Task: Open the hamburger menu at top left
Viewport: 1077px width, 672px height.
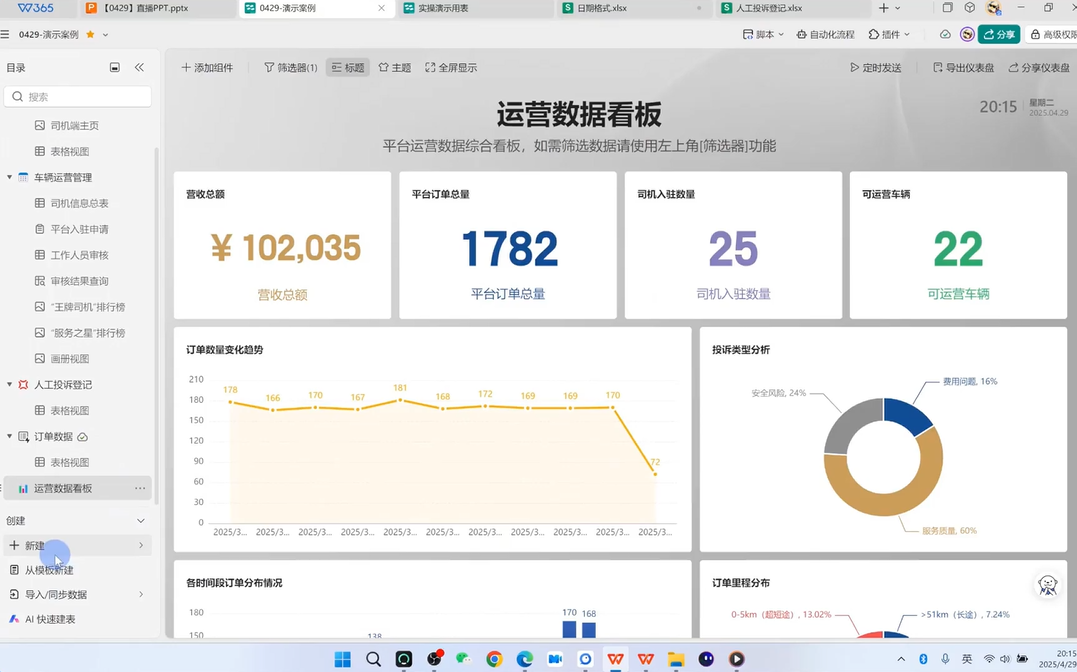Action: pyautogui.click(x=6, y=34)
